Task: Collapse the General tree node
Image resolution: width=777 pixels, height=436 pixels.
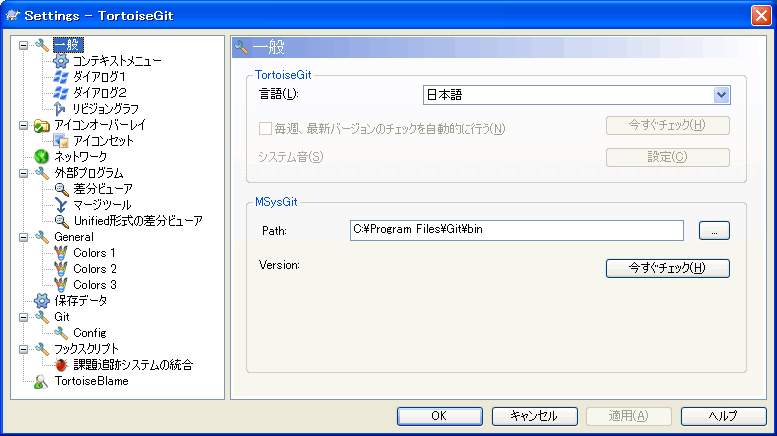Action: pyautogui.click(x=23, y=237)
